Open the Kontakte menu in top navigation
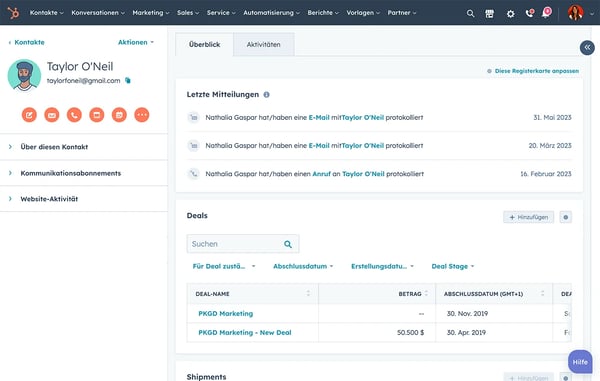 [46, 13]
